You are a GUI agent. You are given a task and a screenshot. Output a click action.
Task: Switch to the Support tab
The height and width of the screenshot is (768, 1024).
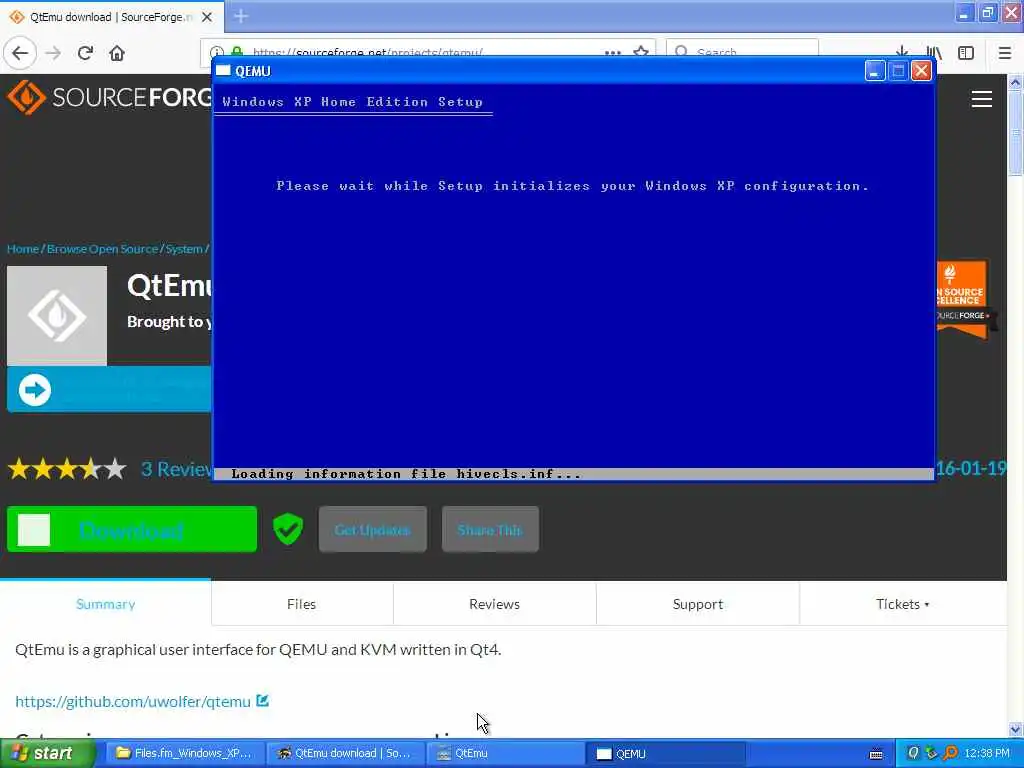697,604
